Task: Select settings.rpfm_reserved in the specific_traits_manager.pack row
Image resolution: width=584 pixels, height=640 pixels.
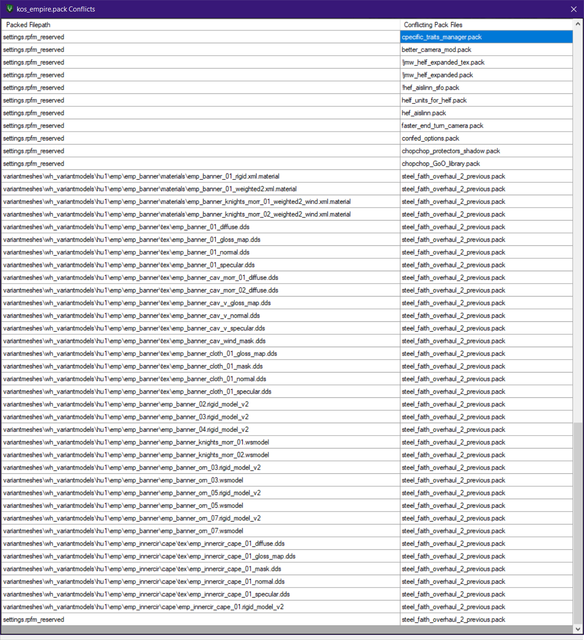Action: [x=200, y=37]
